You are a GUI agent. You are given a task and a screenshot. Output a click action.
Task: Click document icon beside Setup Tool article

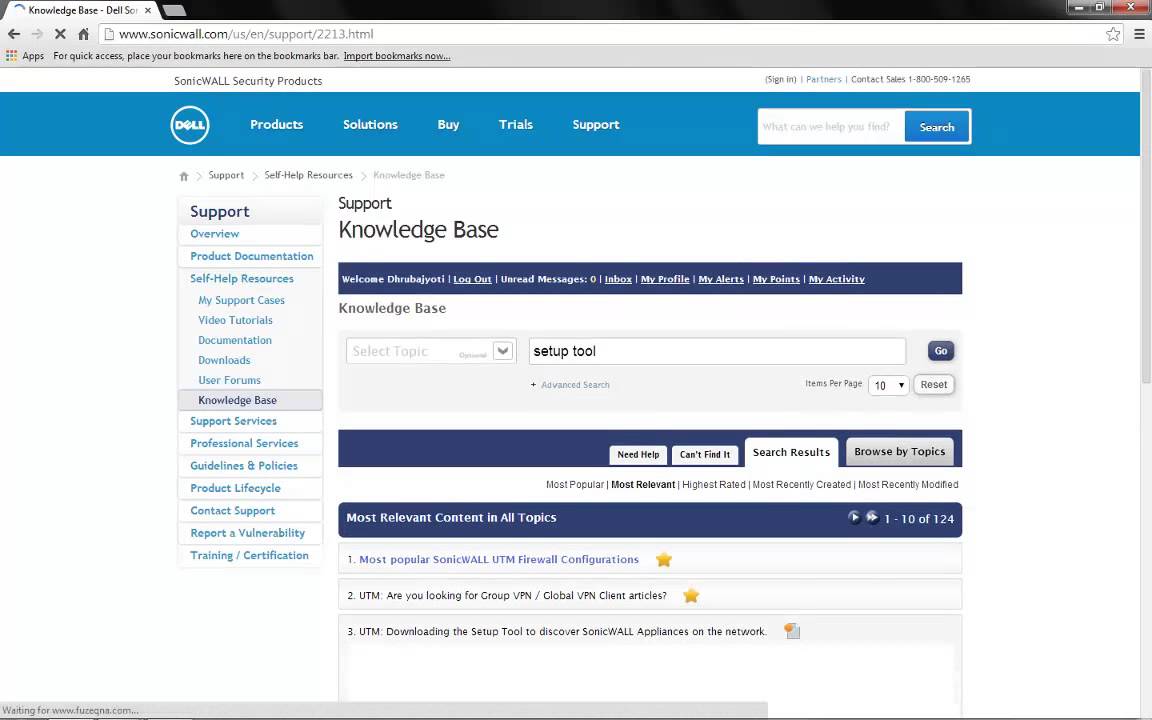[x=791, y=631]
